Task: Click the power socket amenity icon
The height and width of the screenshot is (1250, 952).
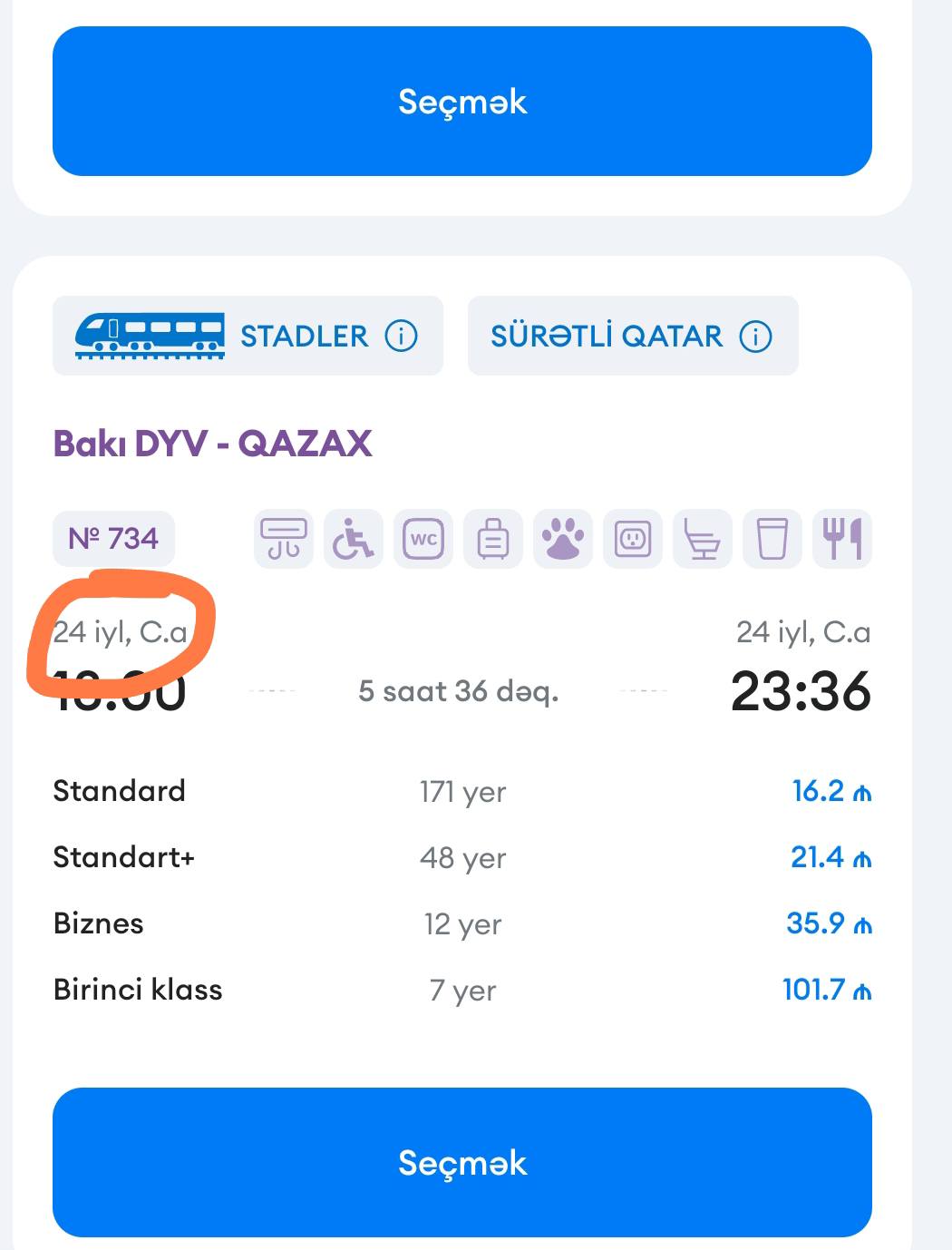Action: 633,539
